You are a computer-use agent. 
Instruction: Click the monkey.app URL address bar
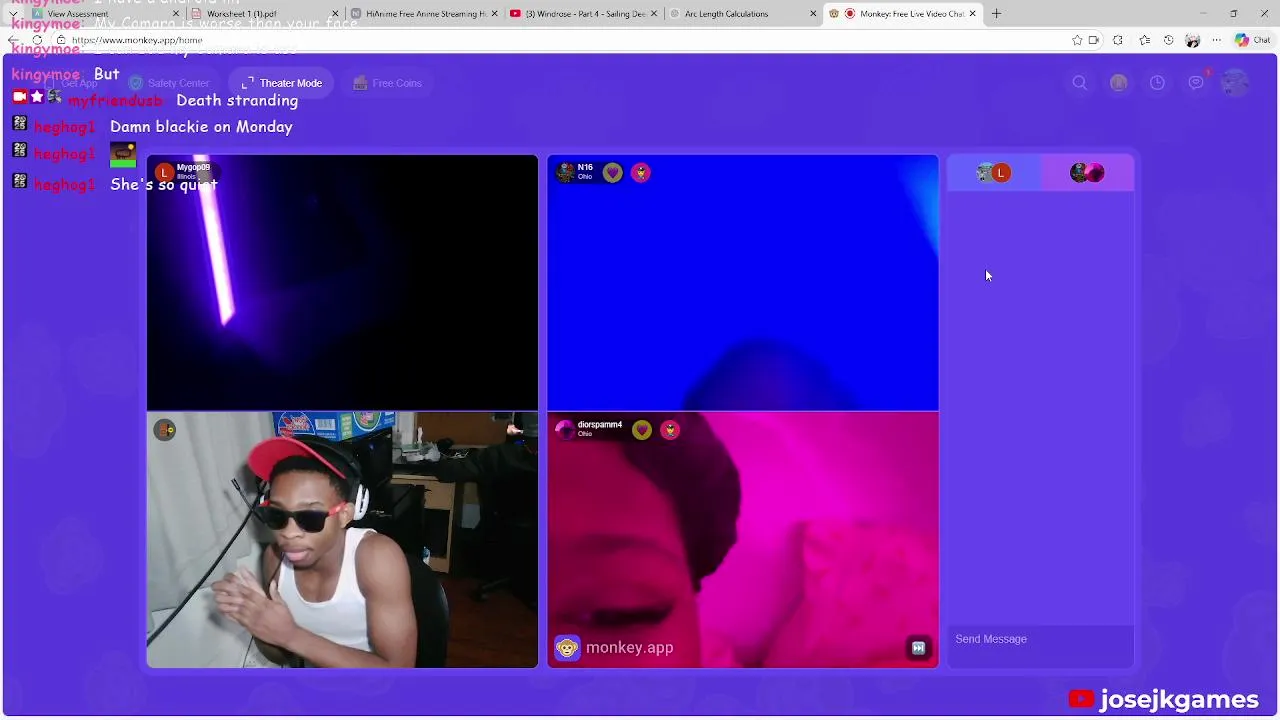[560, 40]
